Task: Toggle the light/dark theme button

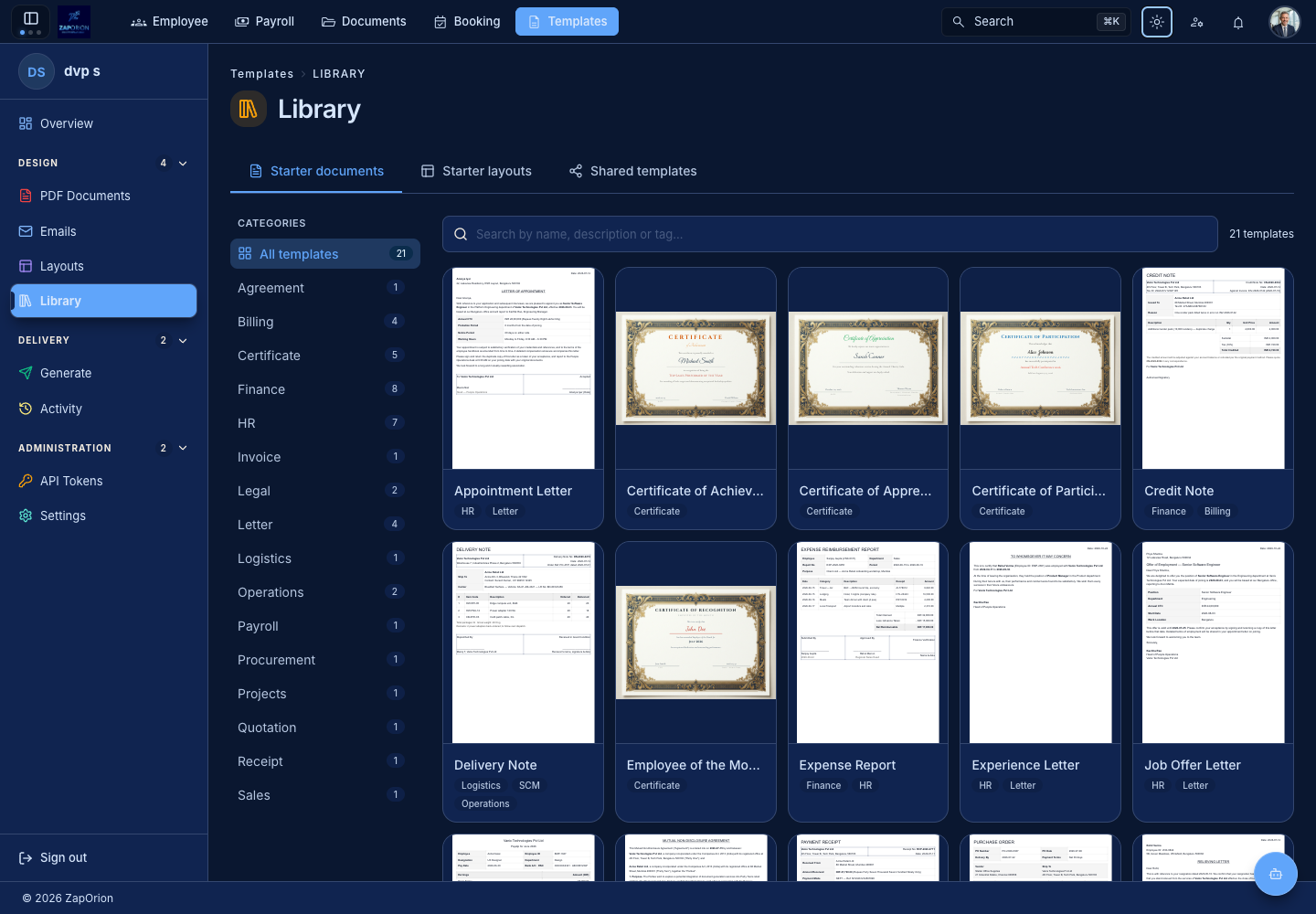Action: [x=1157, y=21]
